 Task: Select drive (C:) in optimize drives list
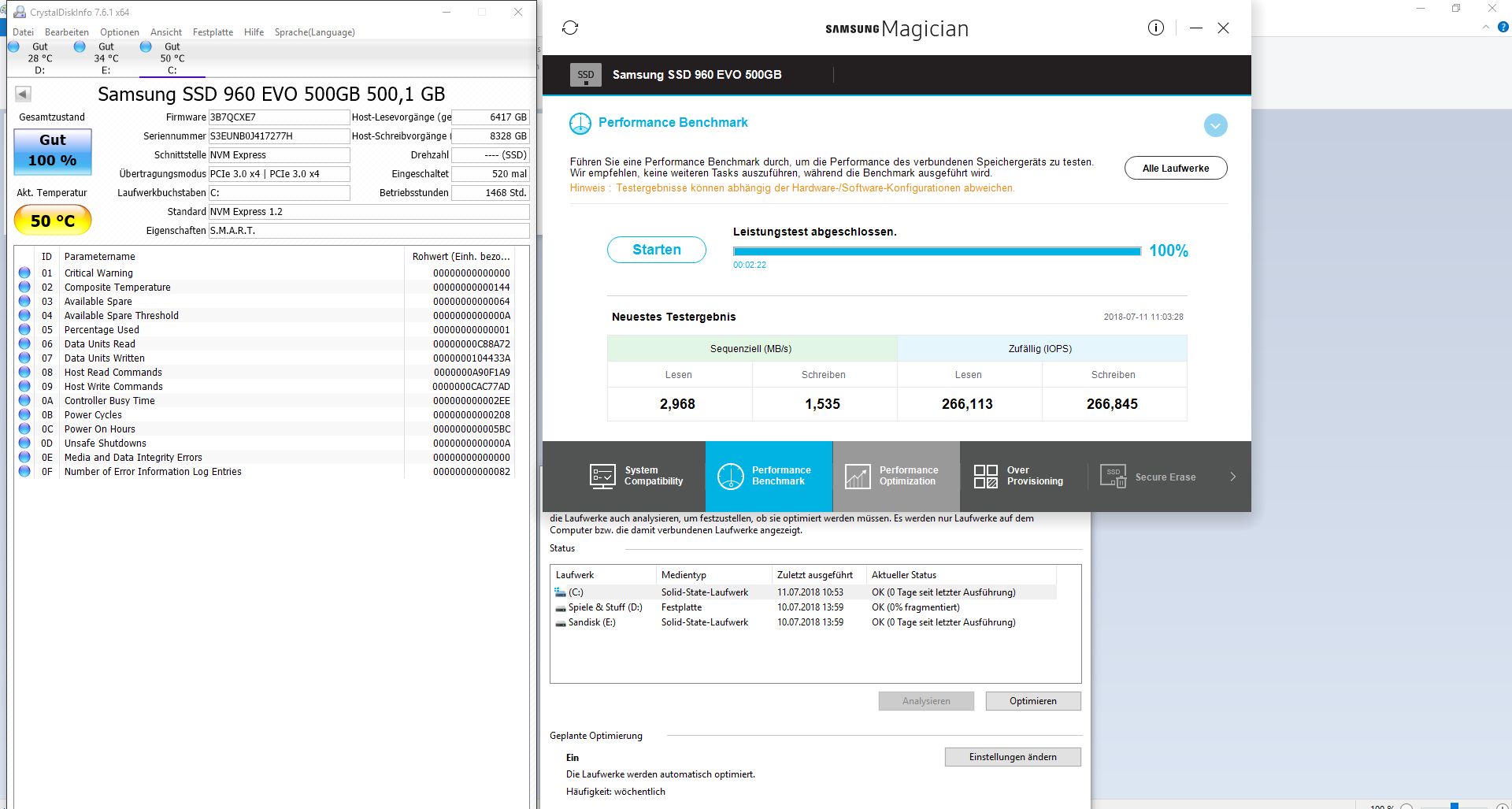tap(803, 592)
